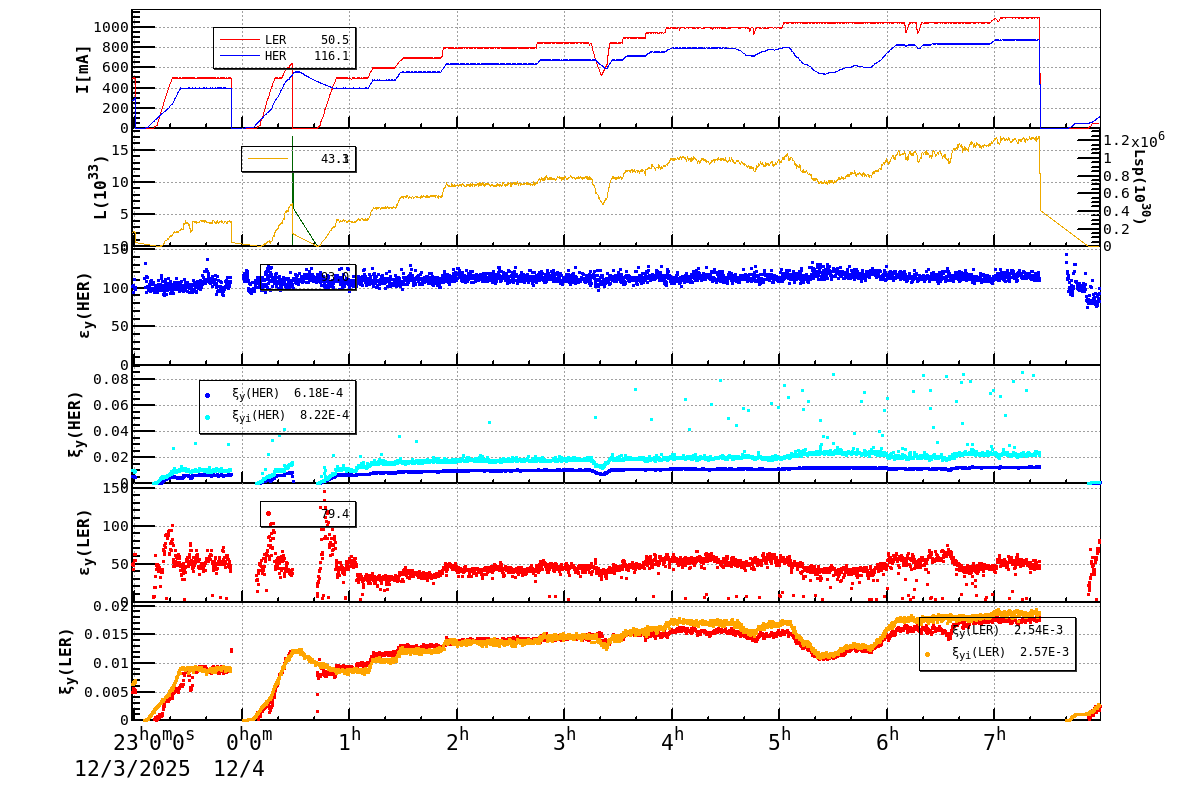
Task: Click the red ξy(LER) legend marker
Action: [x=925, y=632]
